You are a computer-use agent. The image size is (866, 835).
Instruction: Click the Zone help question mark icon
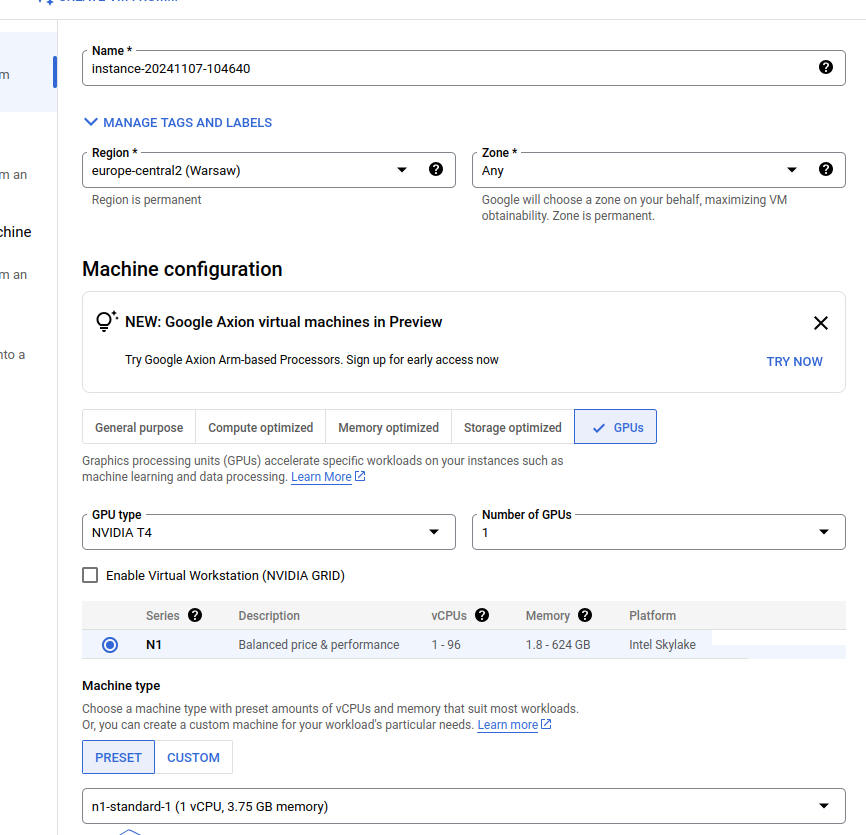825,170
